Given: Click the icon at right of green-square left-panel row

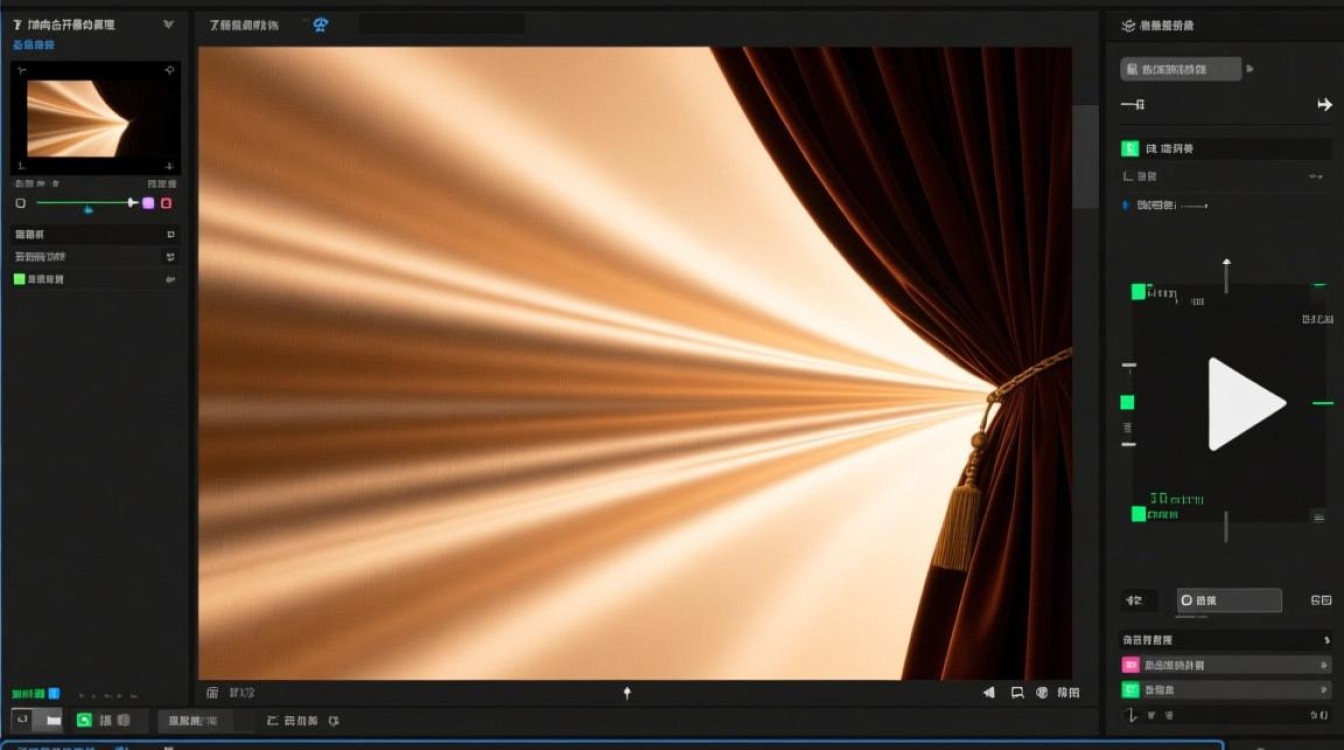Looking at the screenshot, I should [x=170, y=280].
